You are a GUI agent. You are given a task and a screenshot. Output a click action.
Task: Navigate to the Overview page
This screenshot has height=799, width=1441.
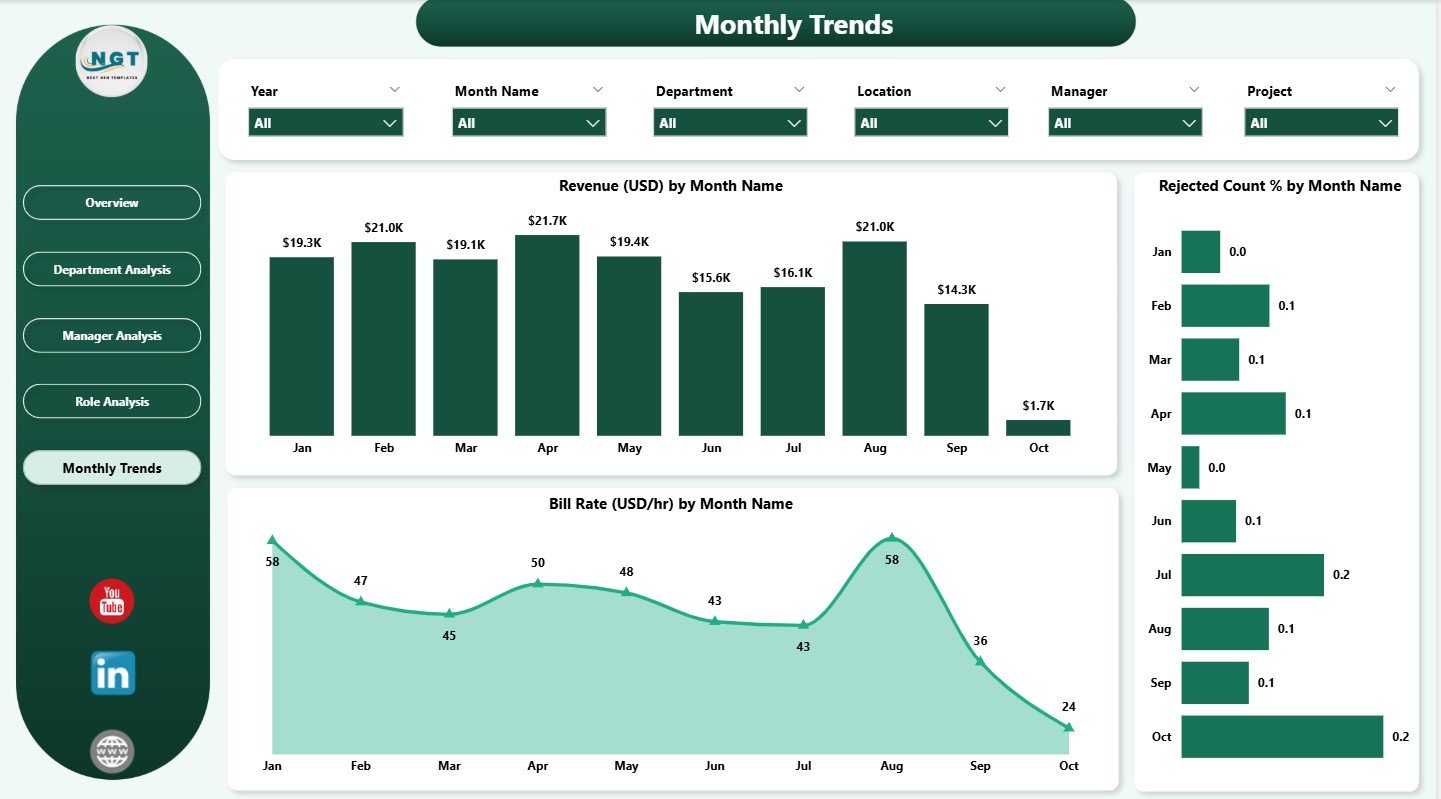coord(112,202)
